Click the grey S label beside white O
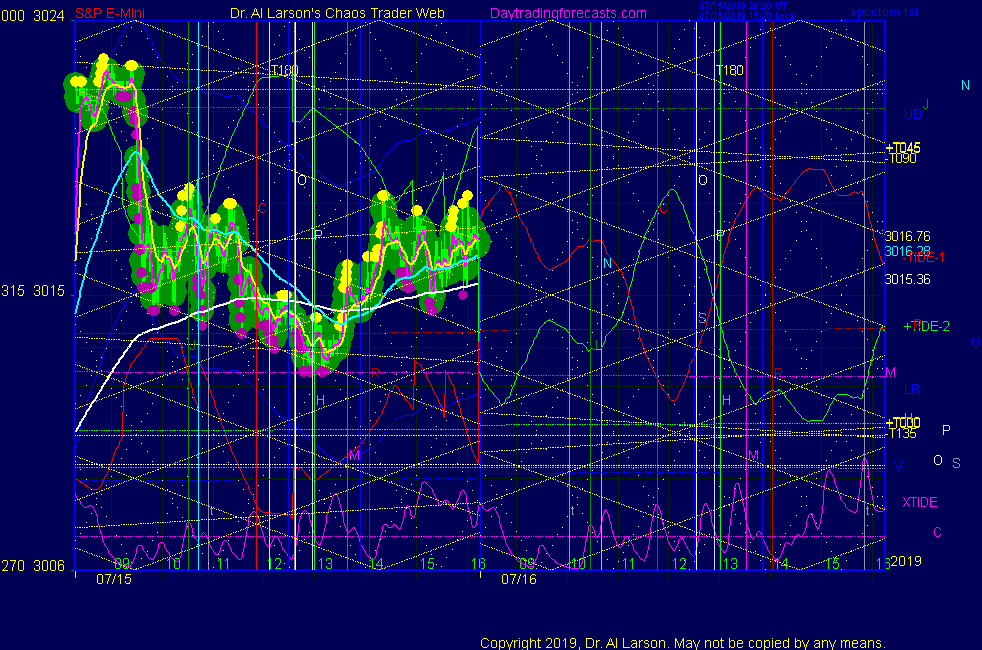The width and height of the screenshot is (982, 650). pyautogui.click(x=956, y=463)
